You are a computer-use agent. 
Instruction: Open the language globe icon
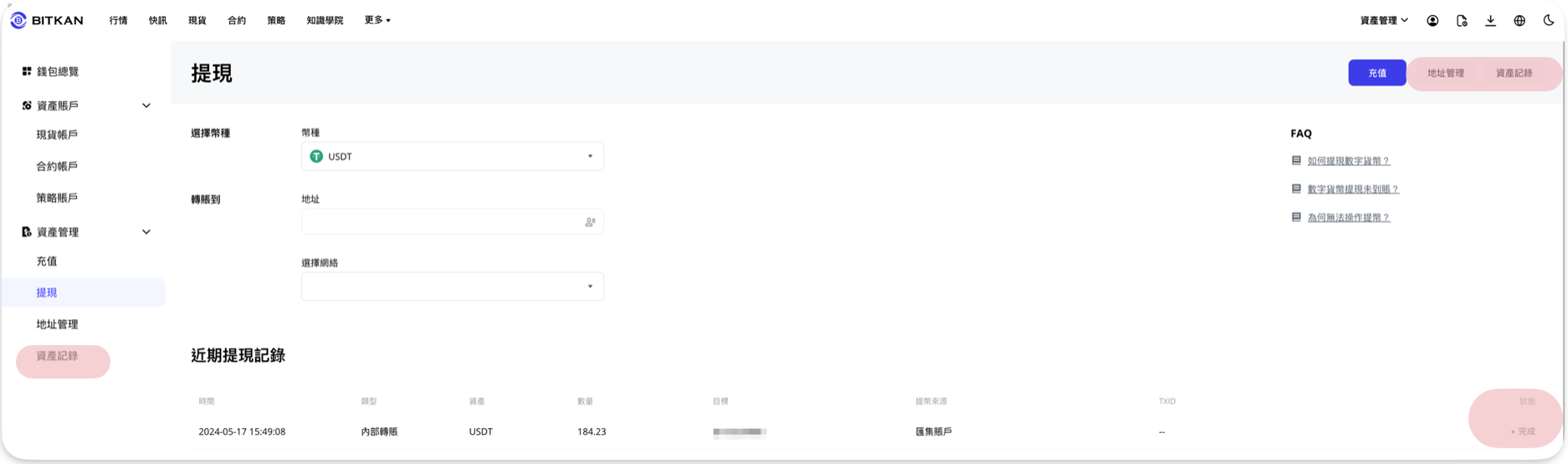[x=1519, y=21]
